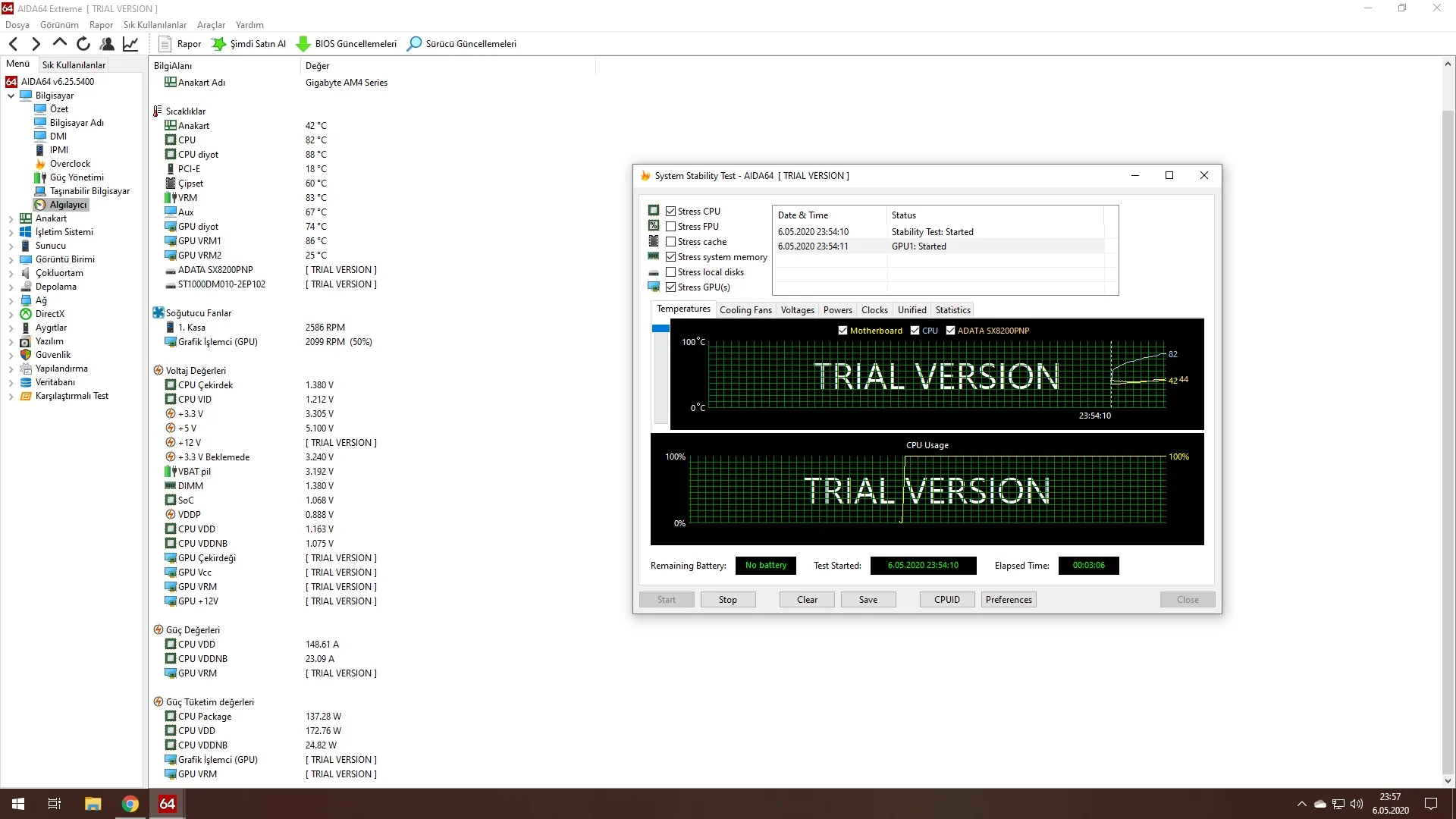
Task: Expand the Depolama tree node
Action: 11,287
